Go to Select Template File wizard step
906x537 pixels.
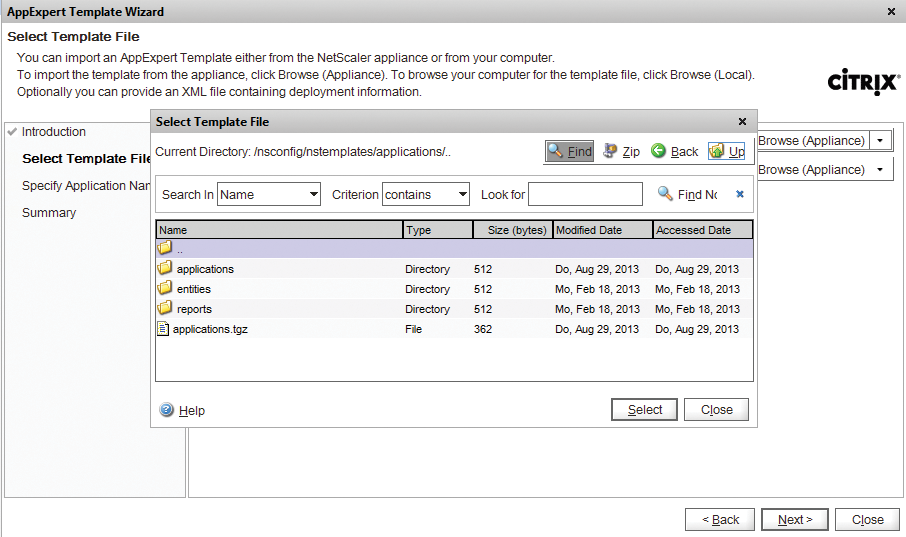point(87,158)
